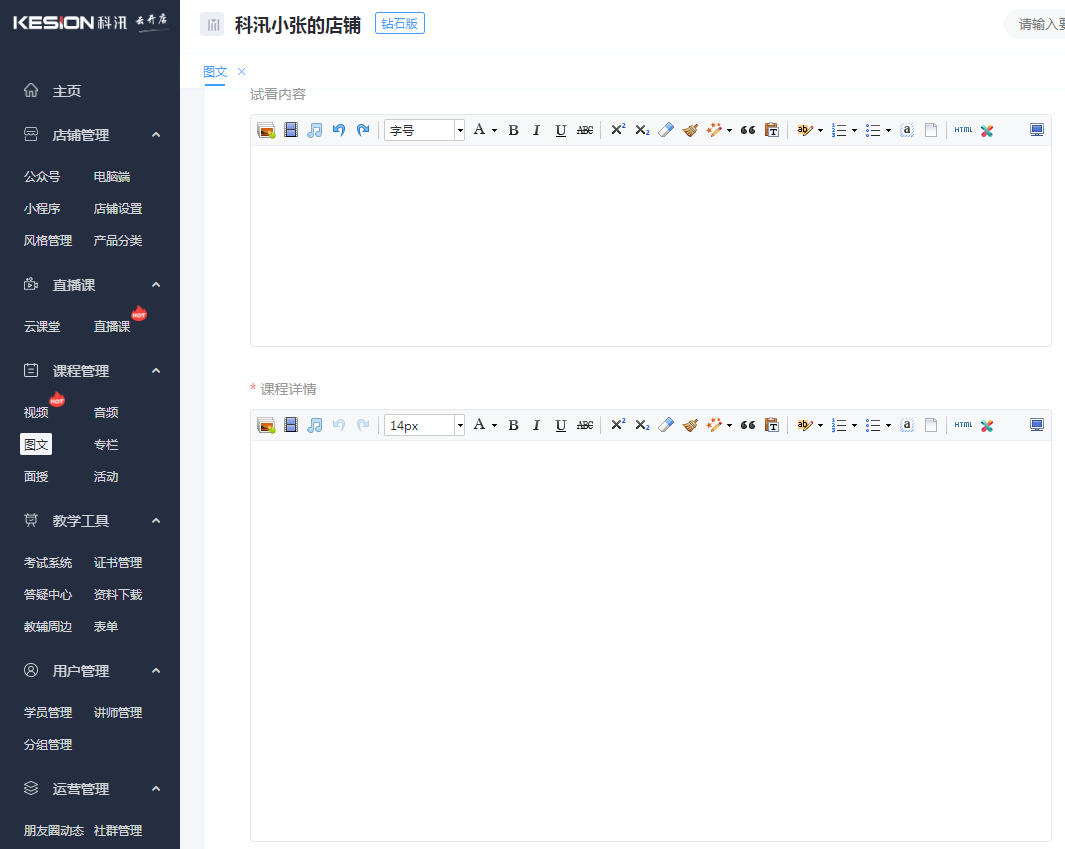
Task: Switch to the 图文 tab
Action: coord(215,72)
